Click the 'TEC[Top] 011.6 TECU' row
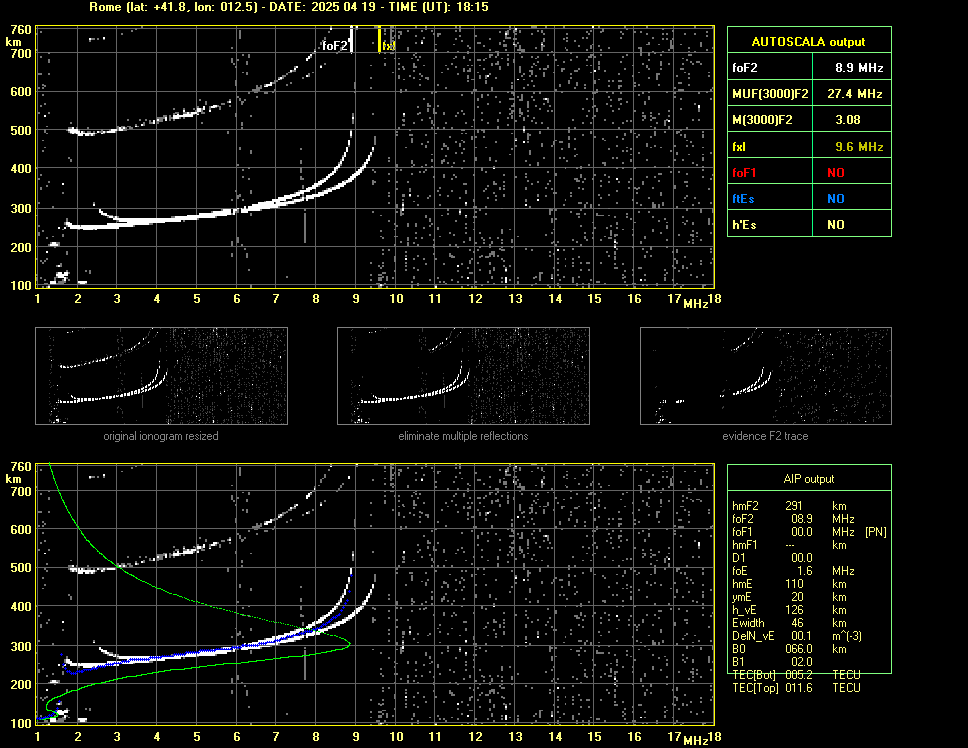968x748 pixels. [x=796, y=687]
